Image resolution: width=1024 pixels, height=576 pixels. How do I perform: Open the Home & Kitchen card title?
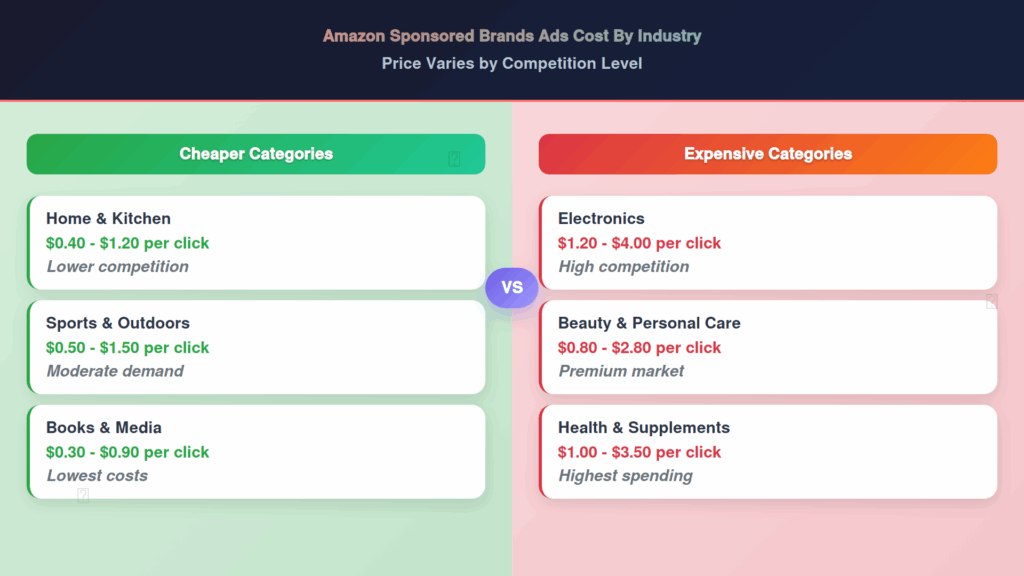click(x=108, y=218)
